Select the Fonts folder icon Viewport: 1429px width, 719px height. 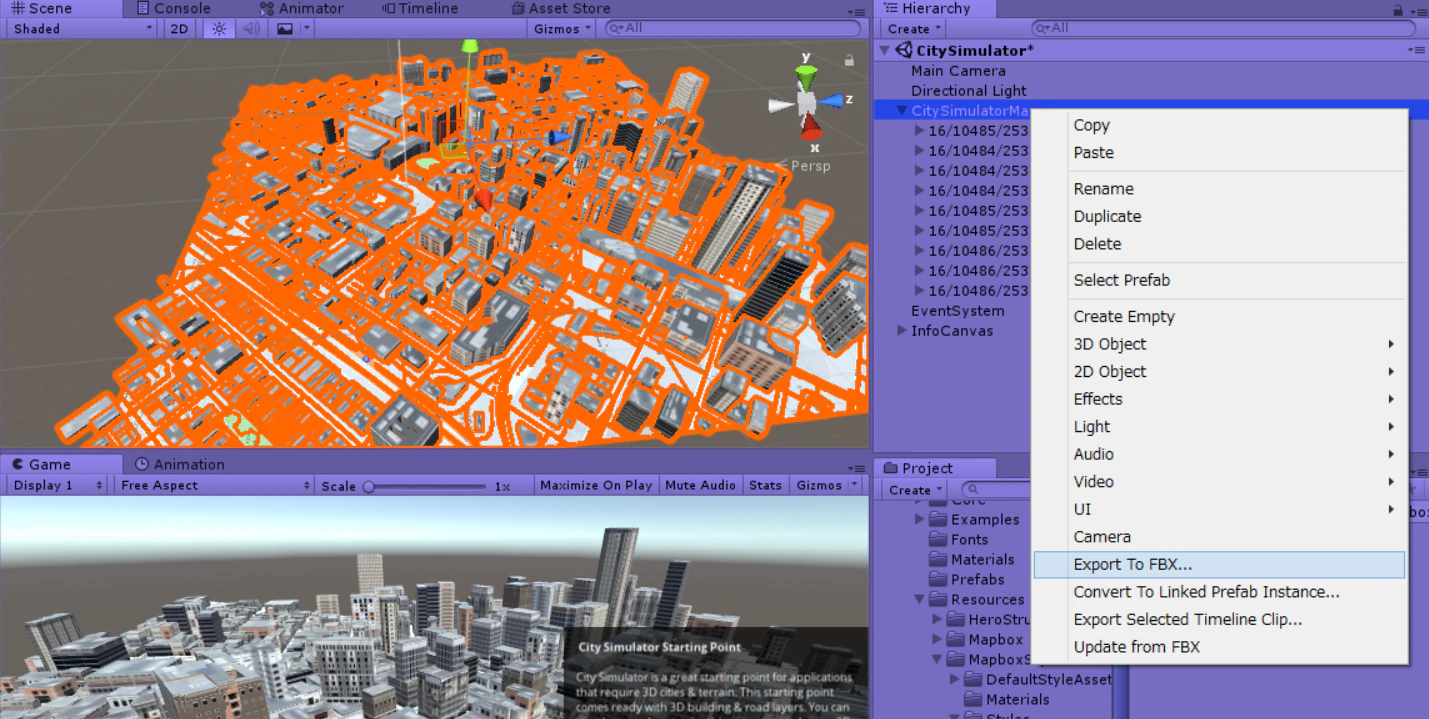937,540
